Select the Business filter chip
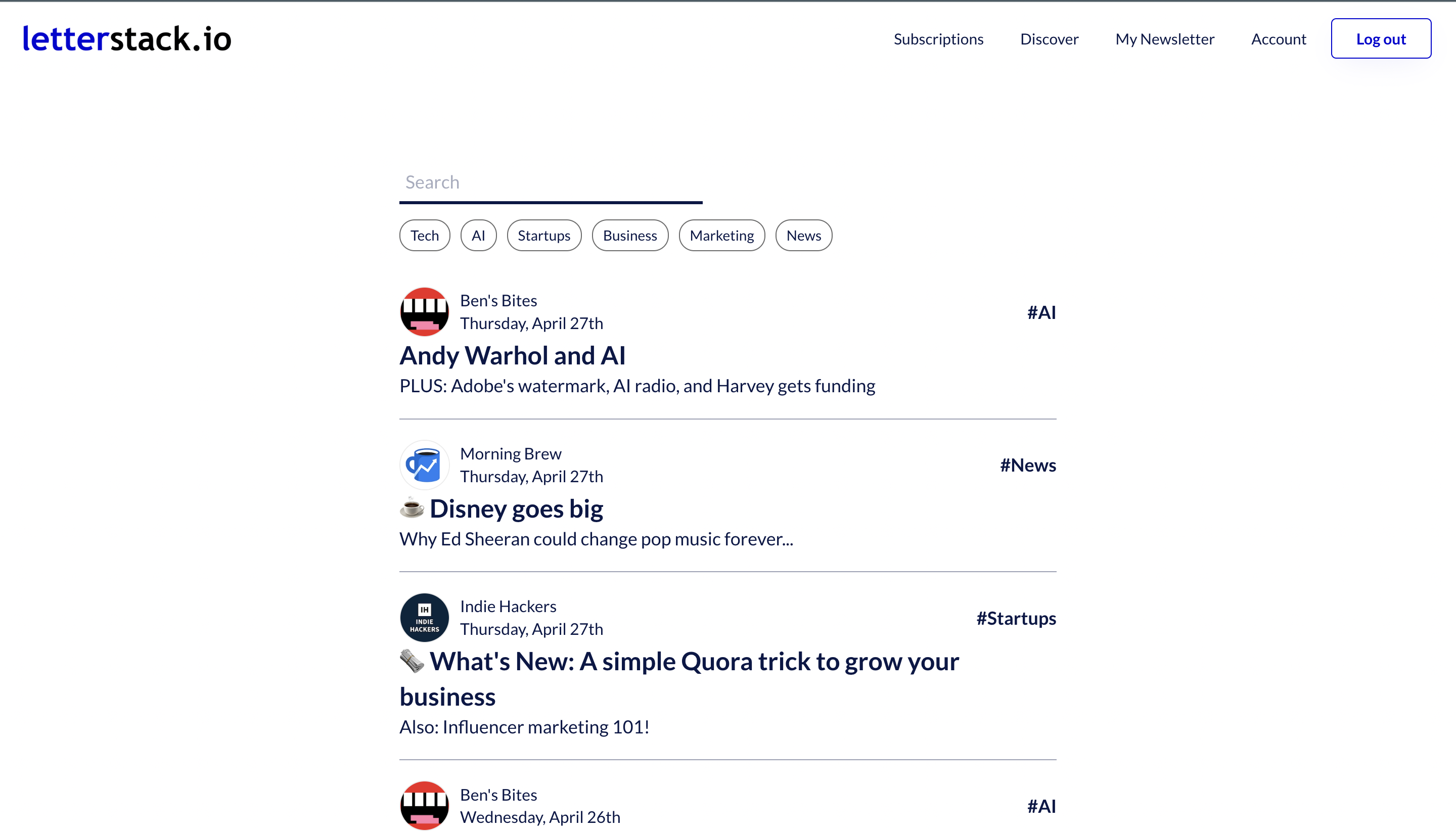 click(x=630, y=236)
